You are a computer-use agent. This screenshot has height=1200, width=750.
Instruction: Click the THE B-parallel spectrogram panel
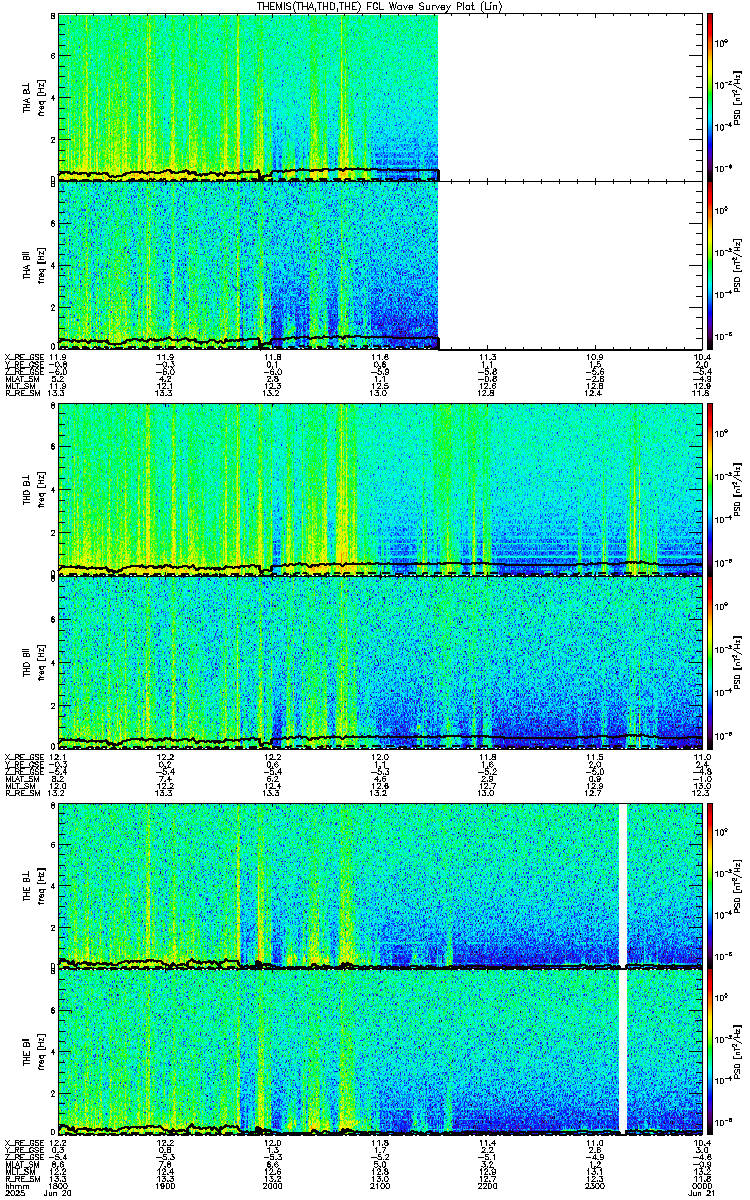pyautogui.click(x=381, y=1050)
